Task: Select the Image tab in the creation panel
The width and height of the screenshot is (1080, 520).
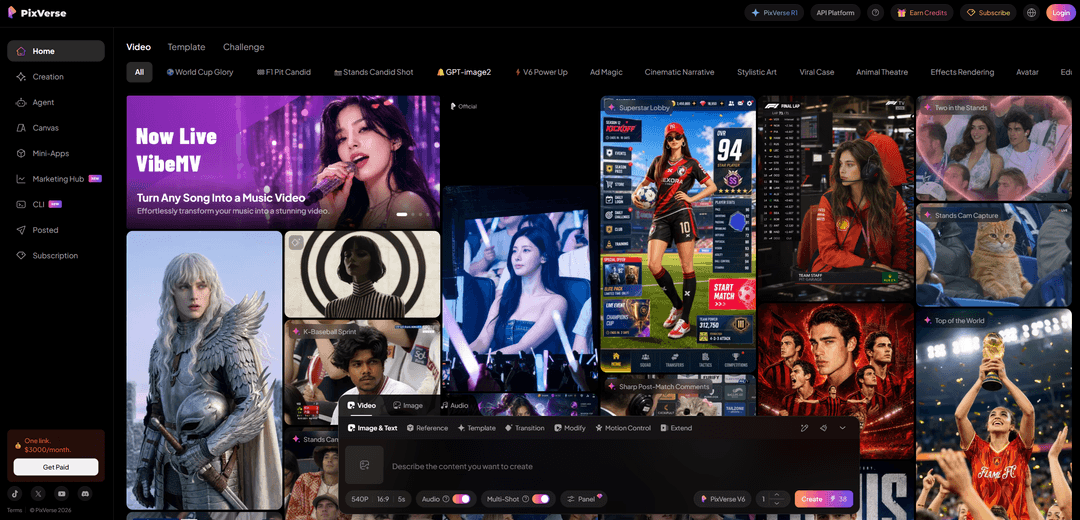Action: pyautogui.click(x=408, y=406)
